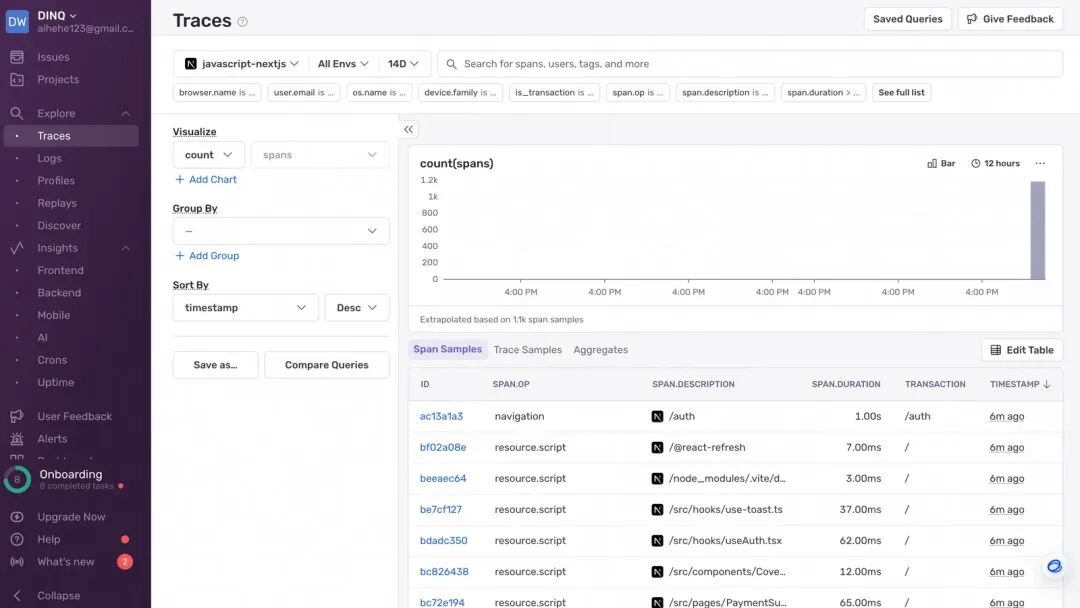Collapse the Explore sidebar section
The width and height of the screenshot is (1080, 608).
click(125, 114)
